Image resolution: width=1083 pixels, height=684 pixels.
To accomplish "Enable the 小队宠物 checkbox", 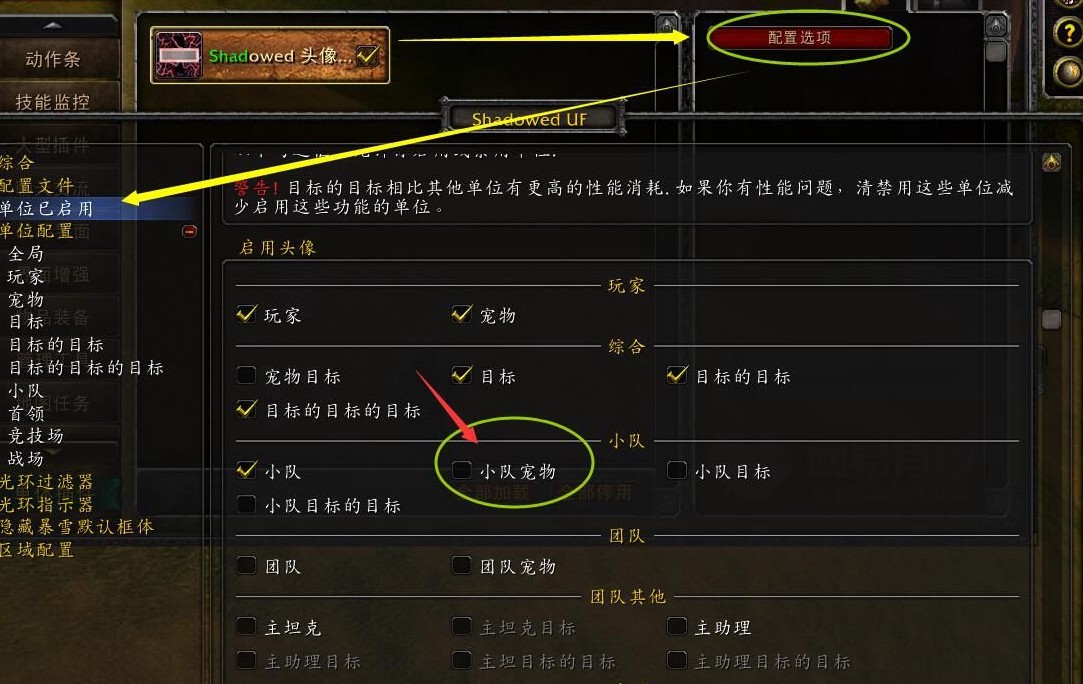I will [461, 471].
